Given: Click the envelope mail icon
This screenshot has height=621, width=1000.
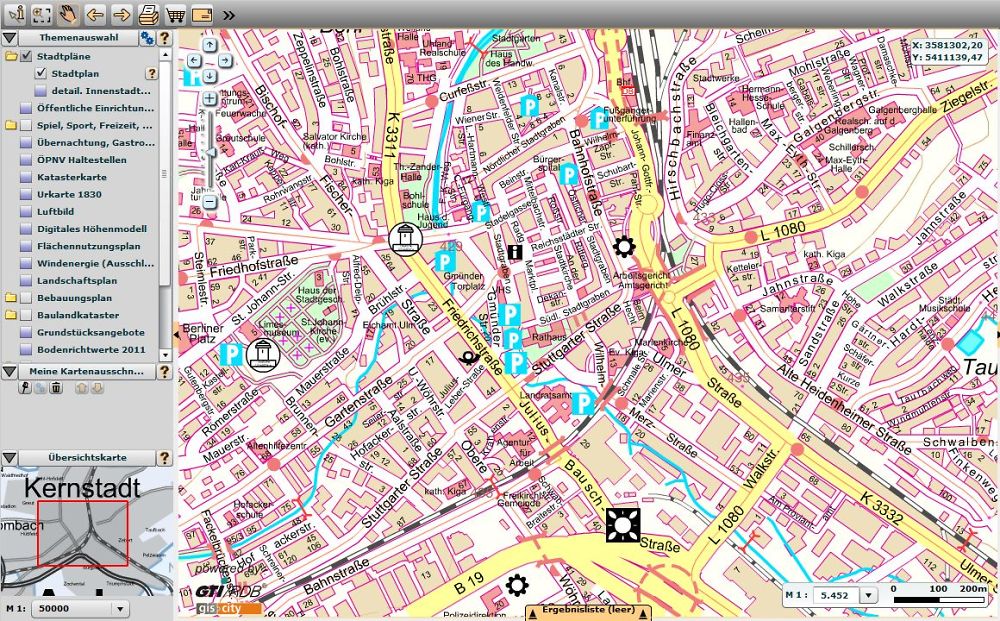Looking at the screenshot, I should tap(201, 14).
